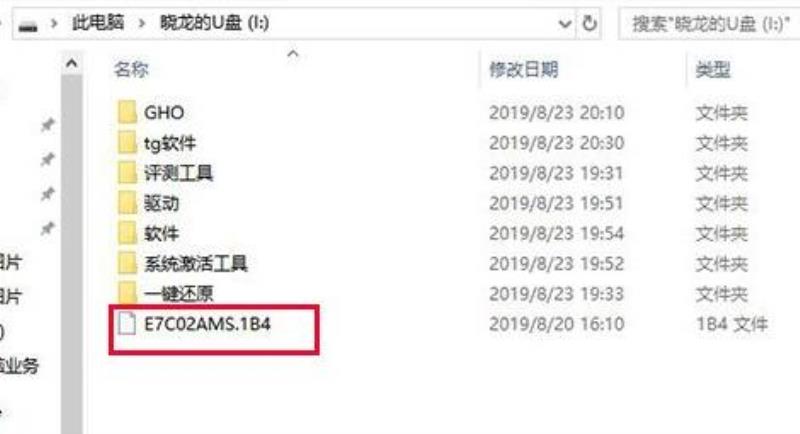Click the 类型 column header

click(x=713, y=69)
